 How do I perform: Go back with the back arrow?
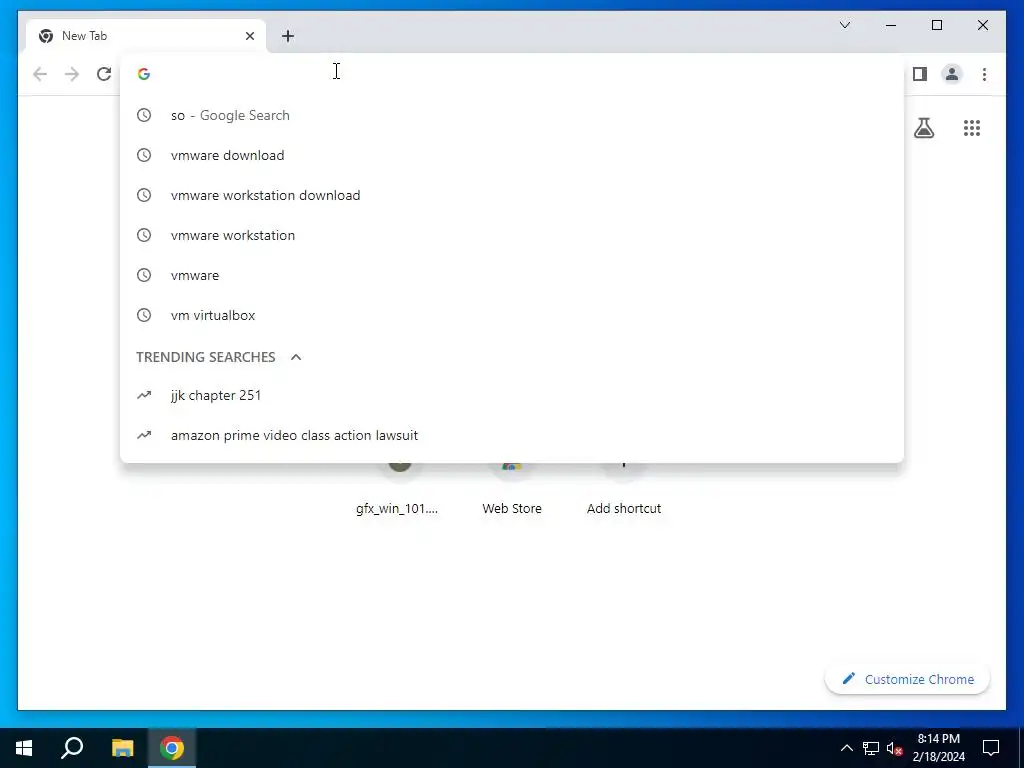click(x=40, y=74)
